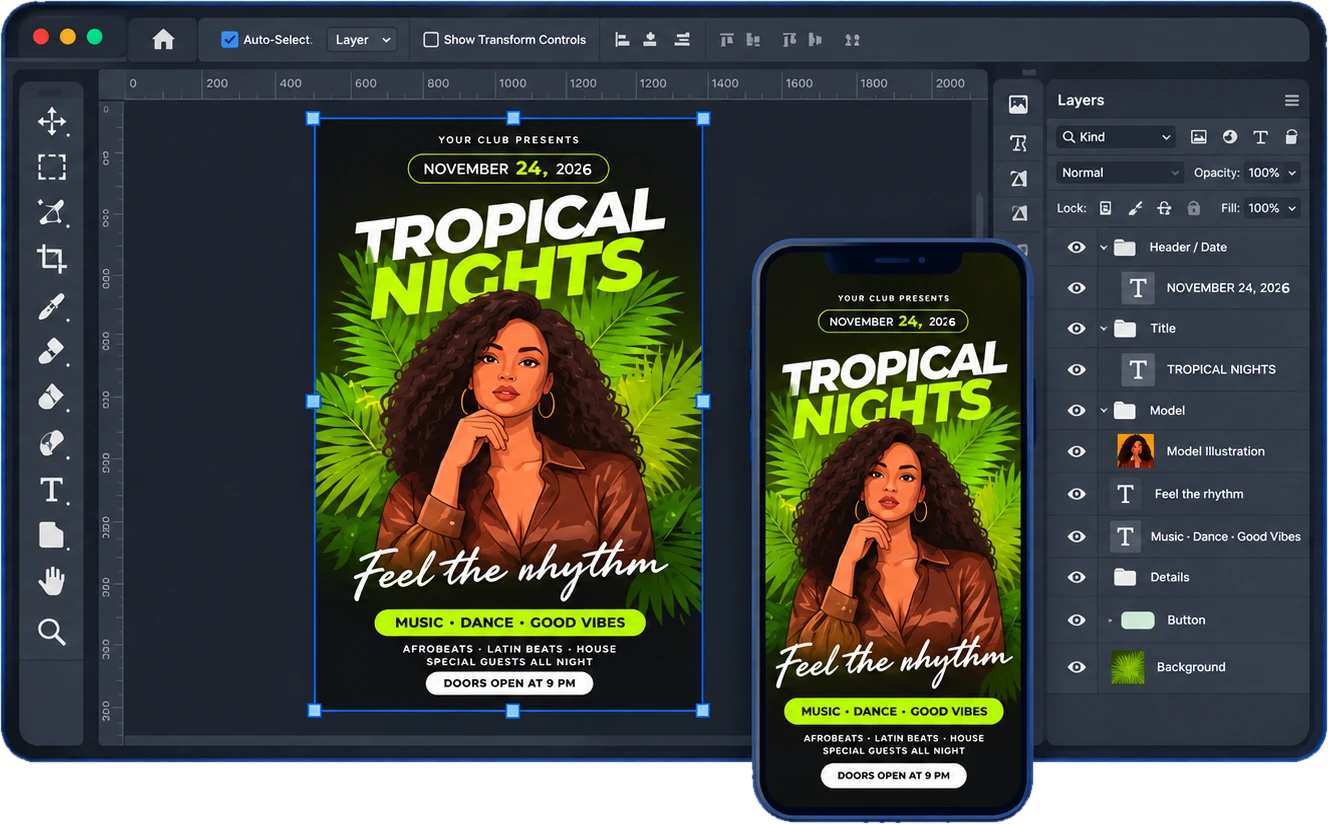This screenshot has width=1328, height=824.
Task: Click the Home icon
Action: 163,39
